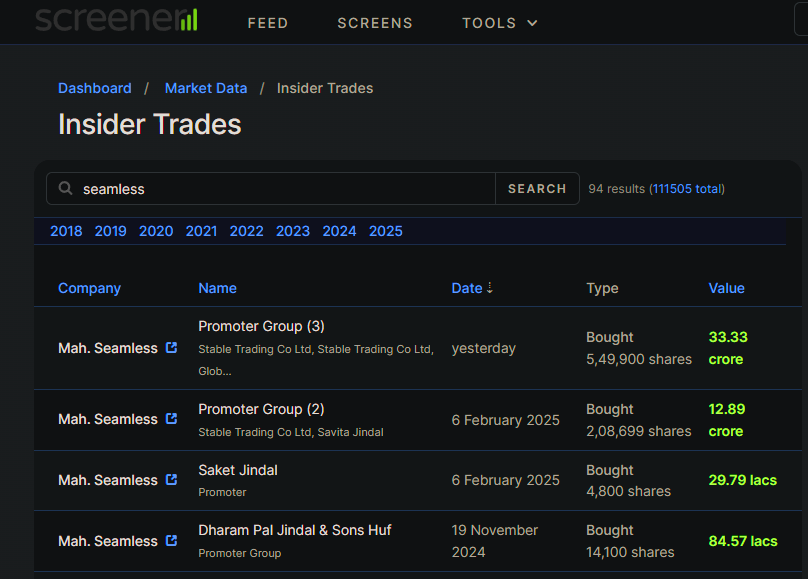This screenshot has width=808, height=579.
Task: Click the search magnifier icon
Action: 65,188
